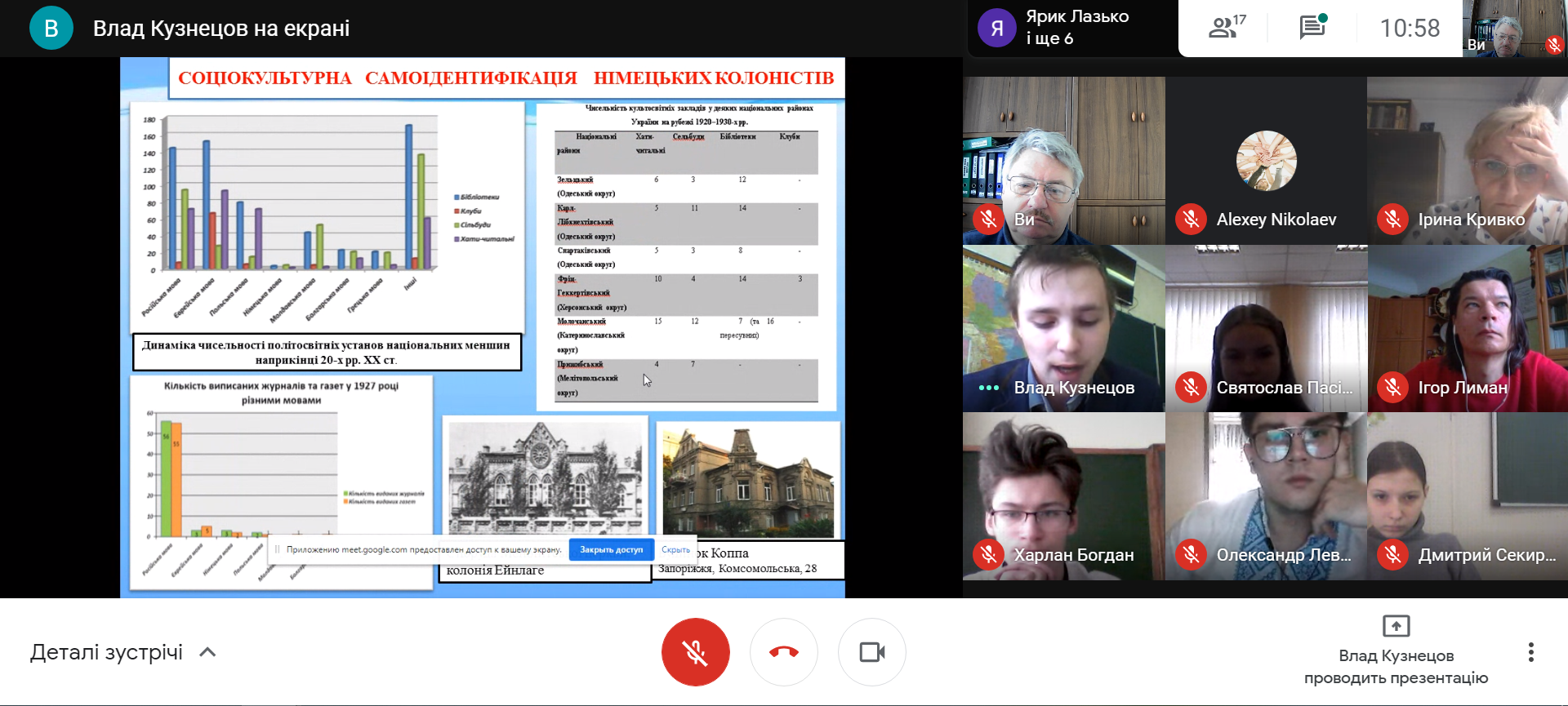
Task: Click muted mic icon beside Ірина Кривко
Action: point(1392,220)
